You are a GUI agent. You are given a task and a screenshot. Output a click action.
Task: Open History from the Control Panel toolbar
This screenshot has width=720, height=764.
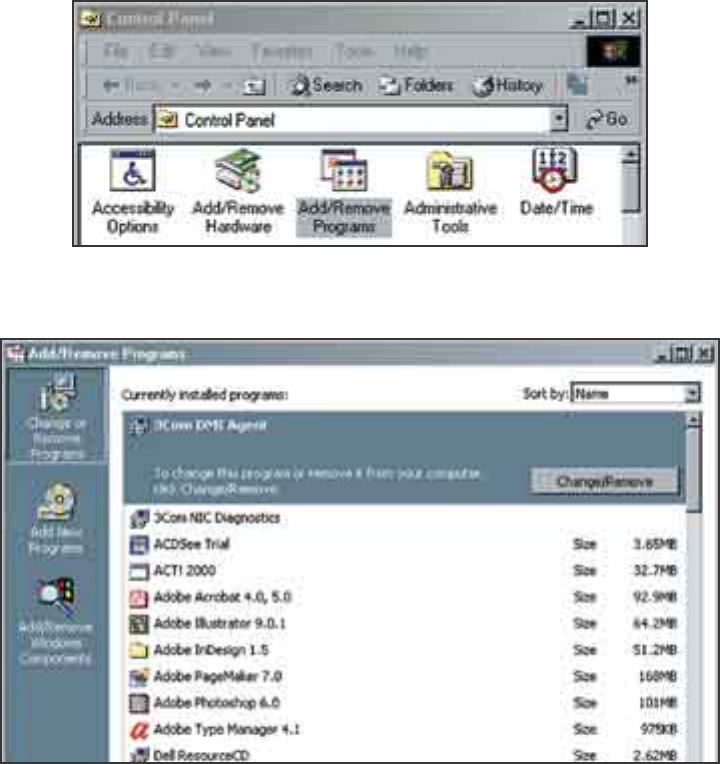508,86
